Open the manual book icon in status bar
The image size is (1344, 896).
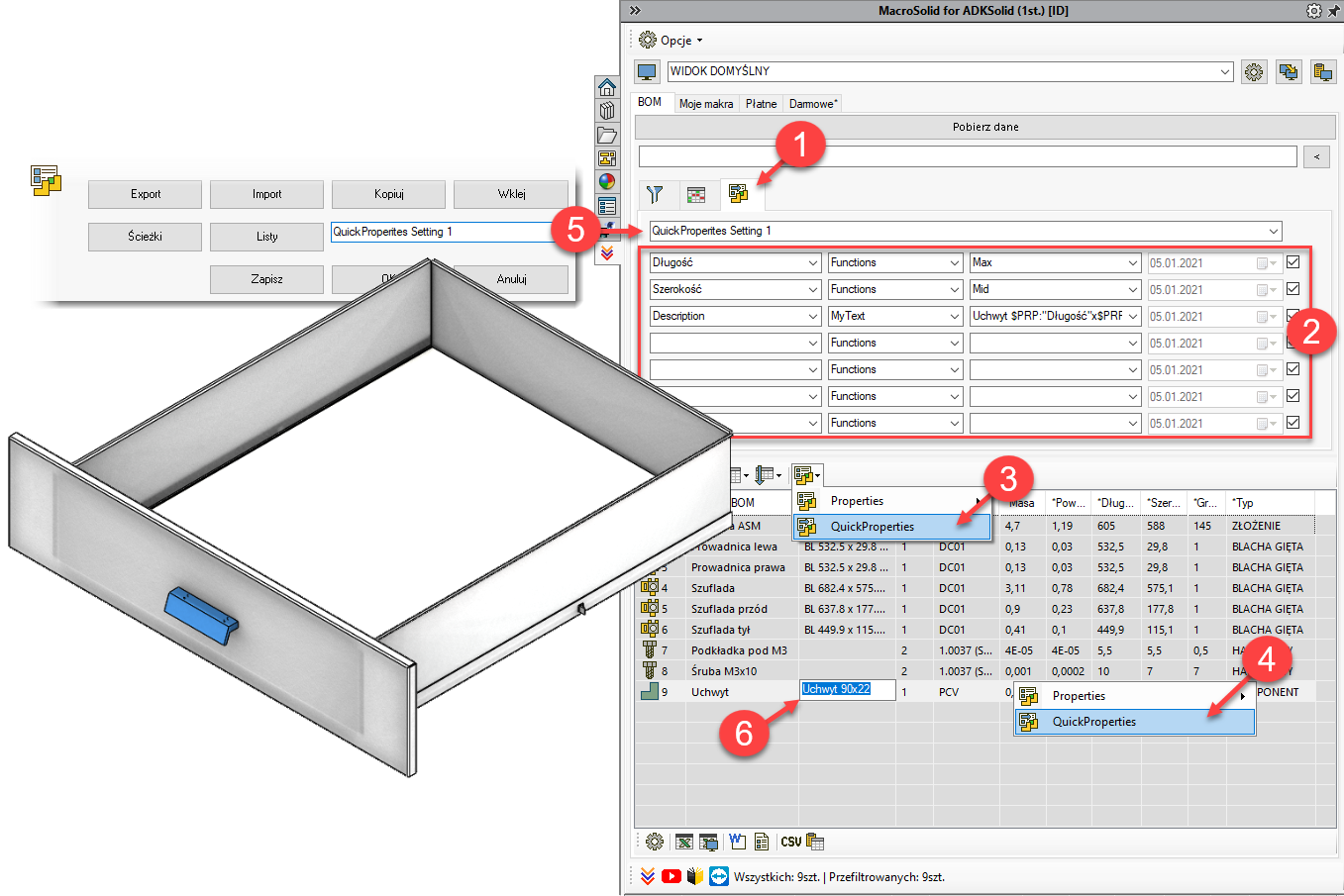(695, 876)
